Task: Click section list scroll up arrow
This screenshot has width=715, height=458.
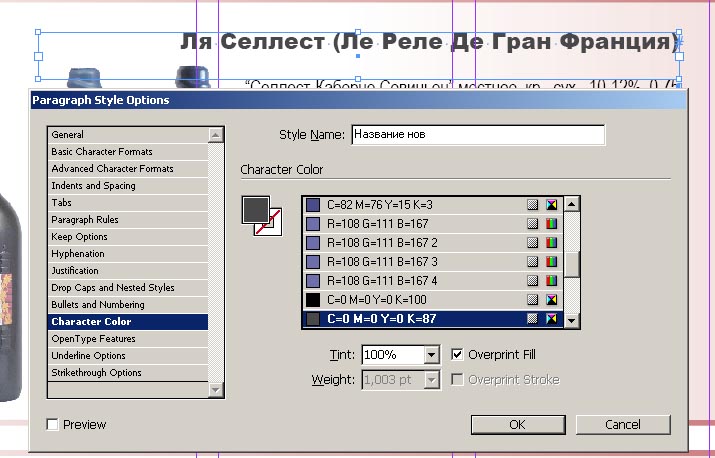Action: 215,135
